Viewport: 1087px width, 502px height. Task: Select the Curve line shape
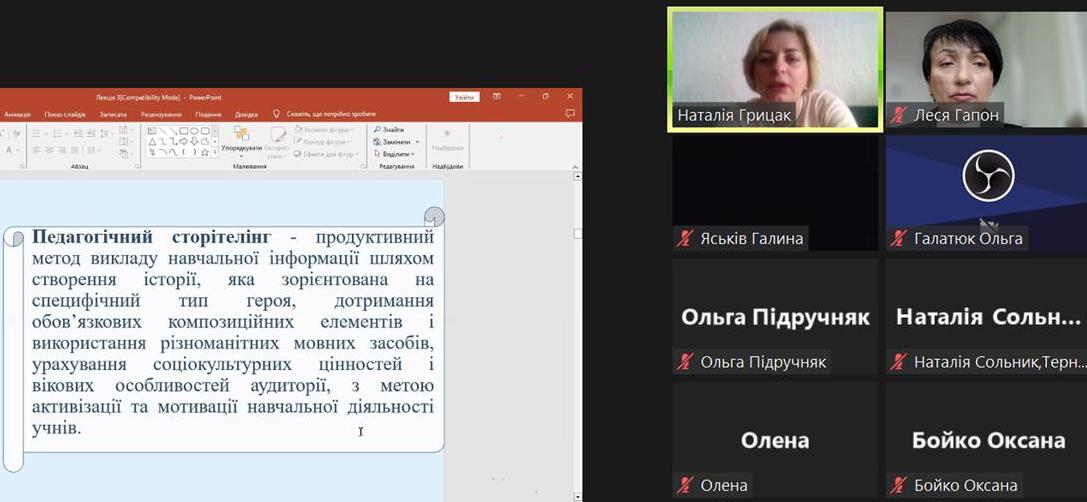[173, 152]
